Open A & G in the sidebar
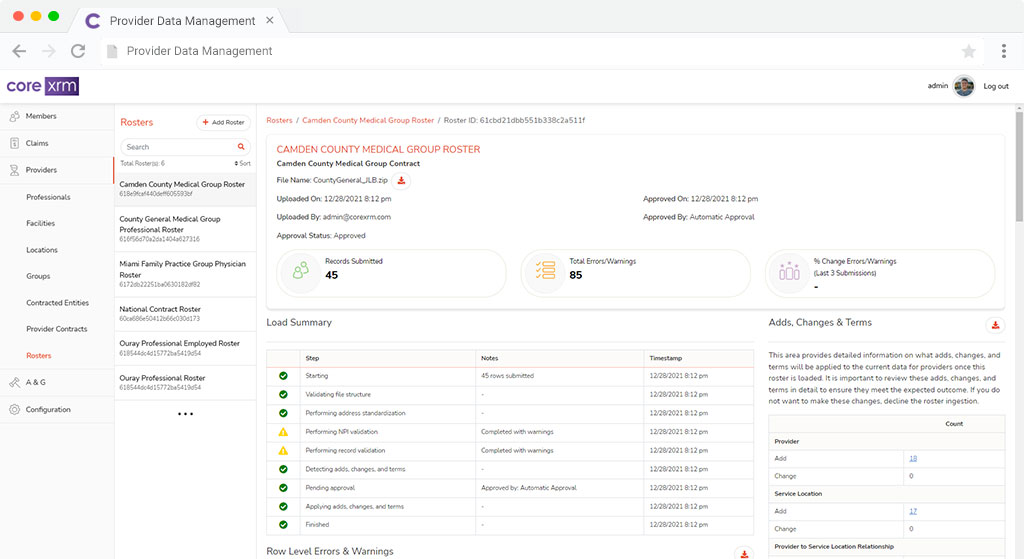This screenshot has height=559, width=1024. (35, 383)
